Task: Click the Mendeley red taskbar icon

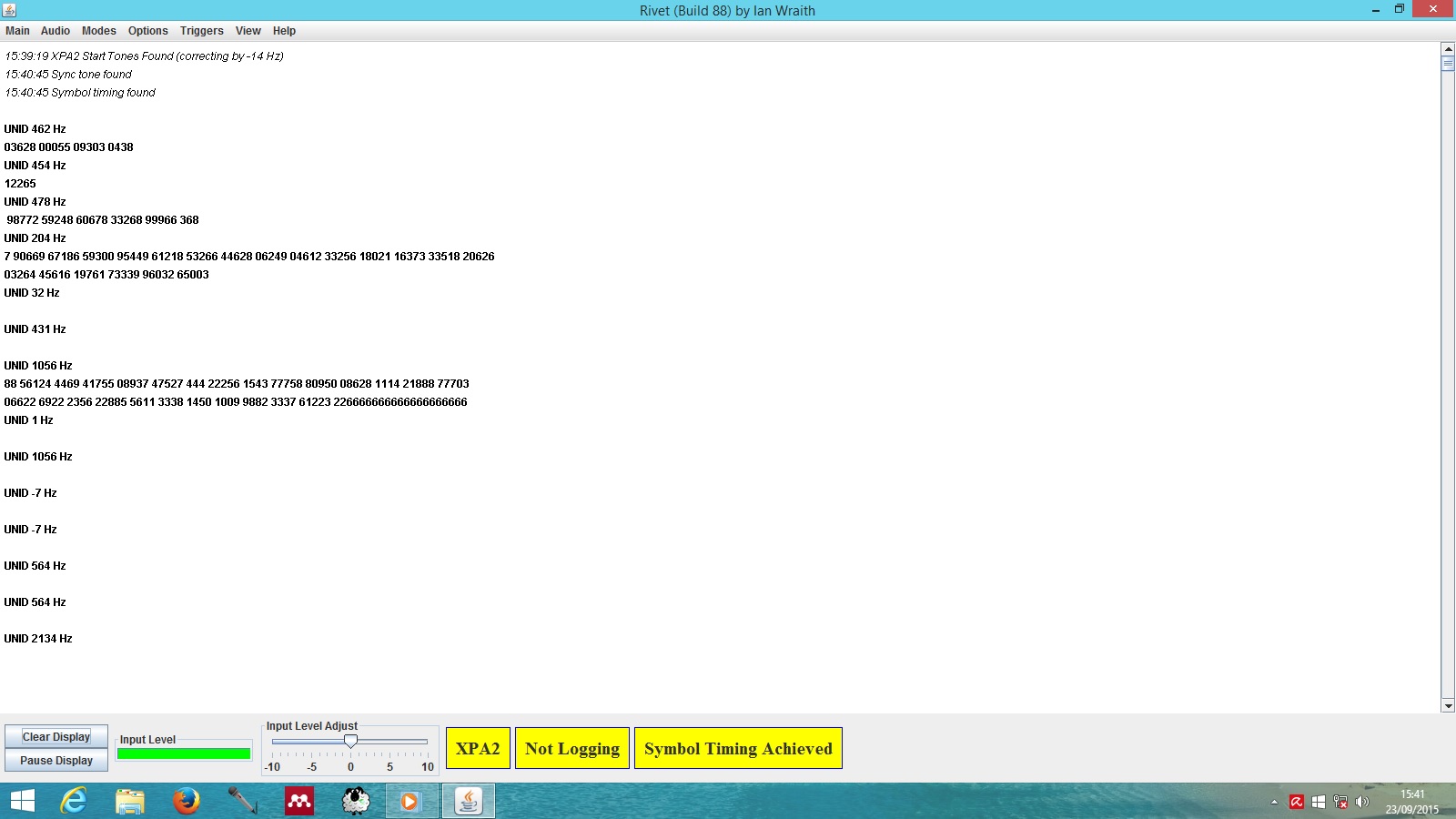Action: [x=299, y=801]
